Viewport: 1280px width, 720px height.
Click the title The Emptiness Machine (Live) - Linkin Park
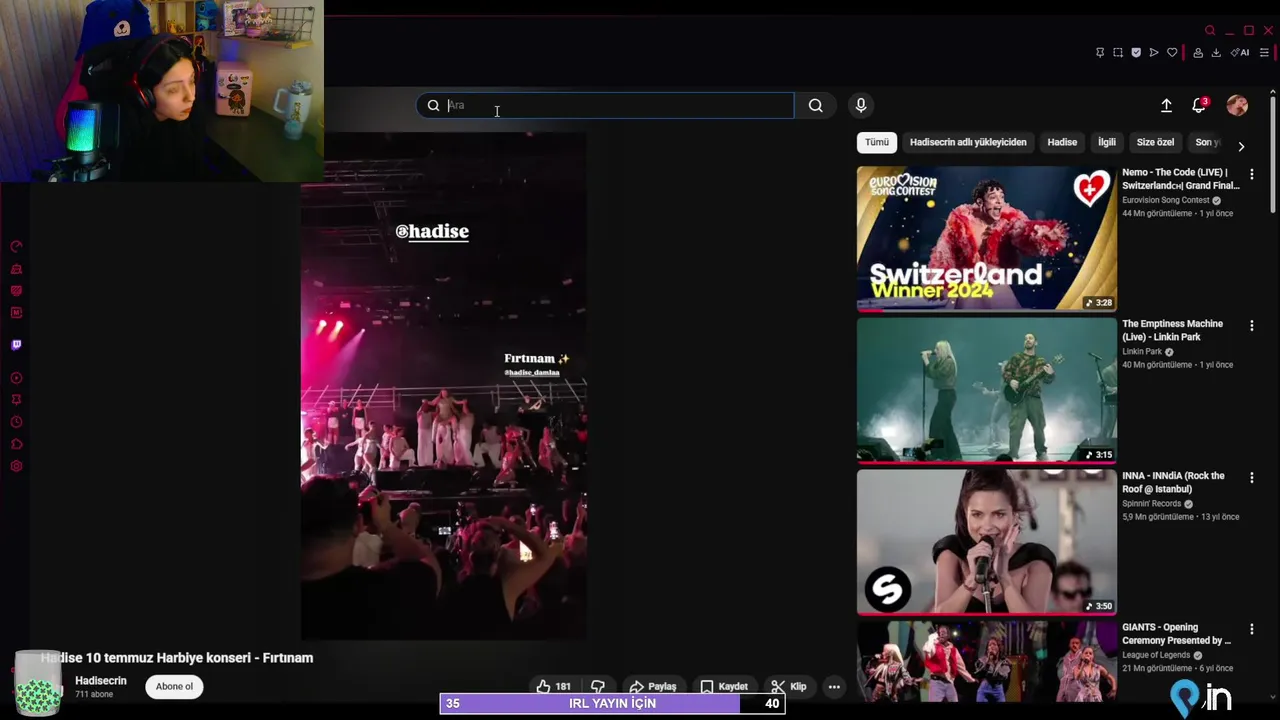[1172, 330]
